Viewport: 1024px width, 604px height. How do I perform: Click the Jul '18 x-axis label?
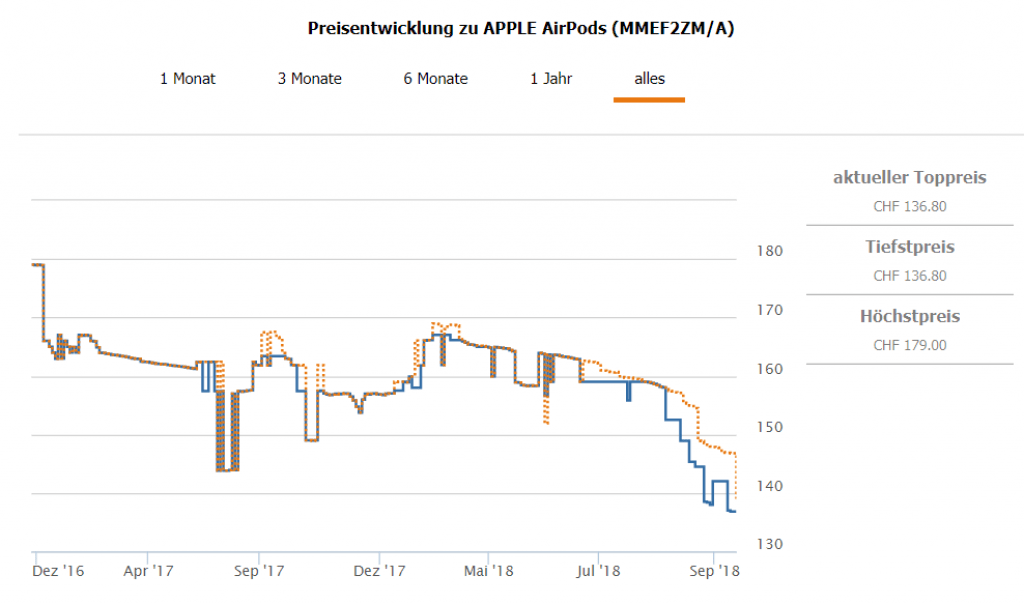tap(599, 571)
